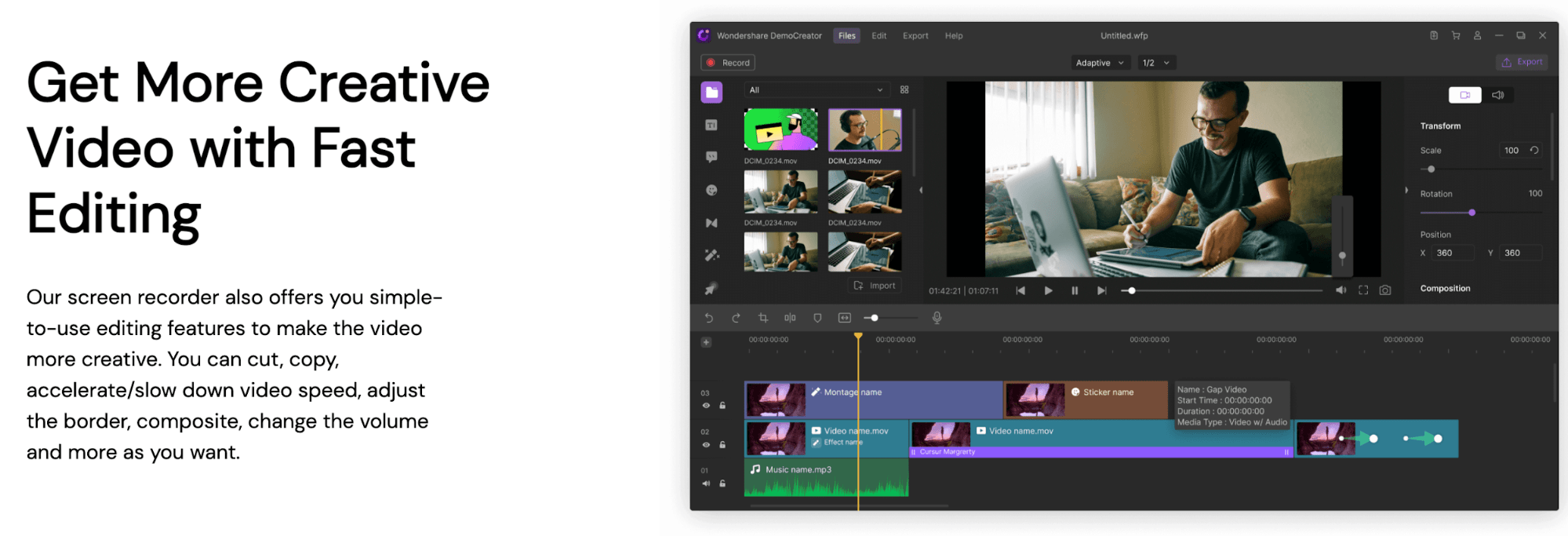Jump to previous frame
Viewport: 1568px width, 536px height.
[x=1020, y=290]
